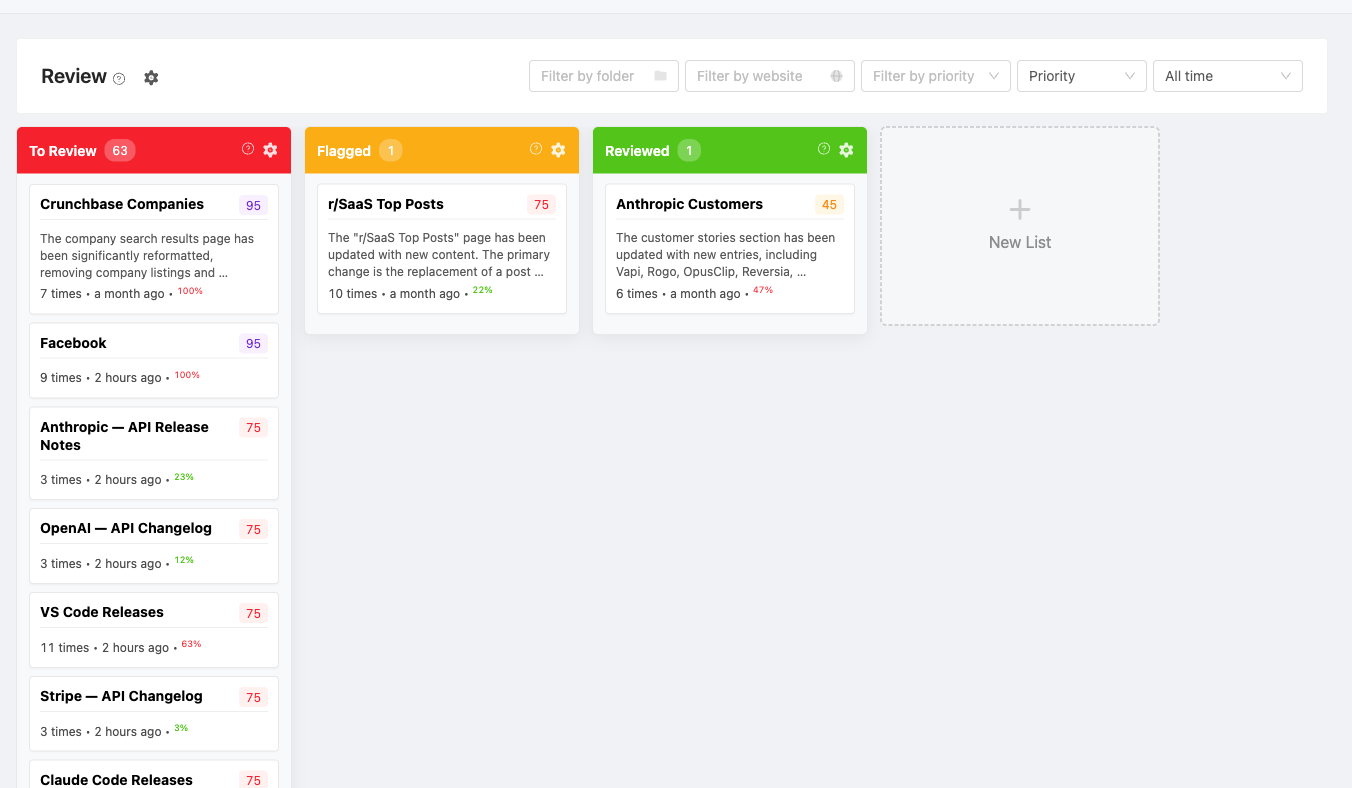Click the Crunchbase Companies change summary text
Screen dimensions: 1352x788
point(147,255)
